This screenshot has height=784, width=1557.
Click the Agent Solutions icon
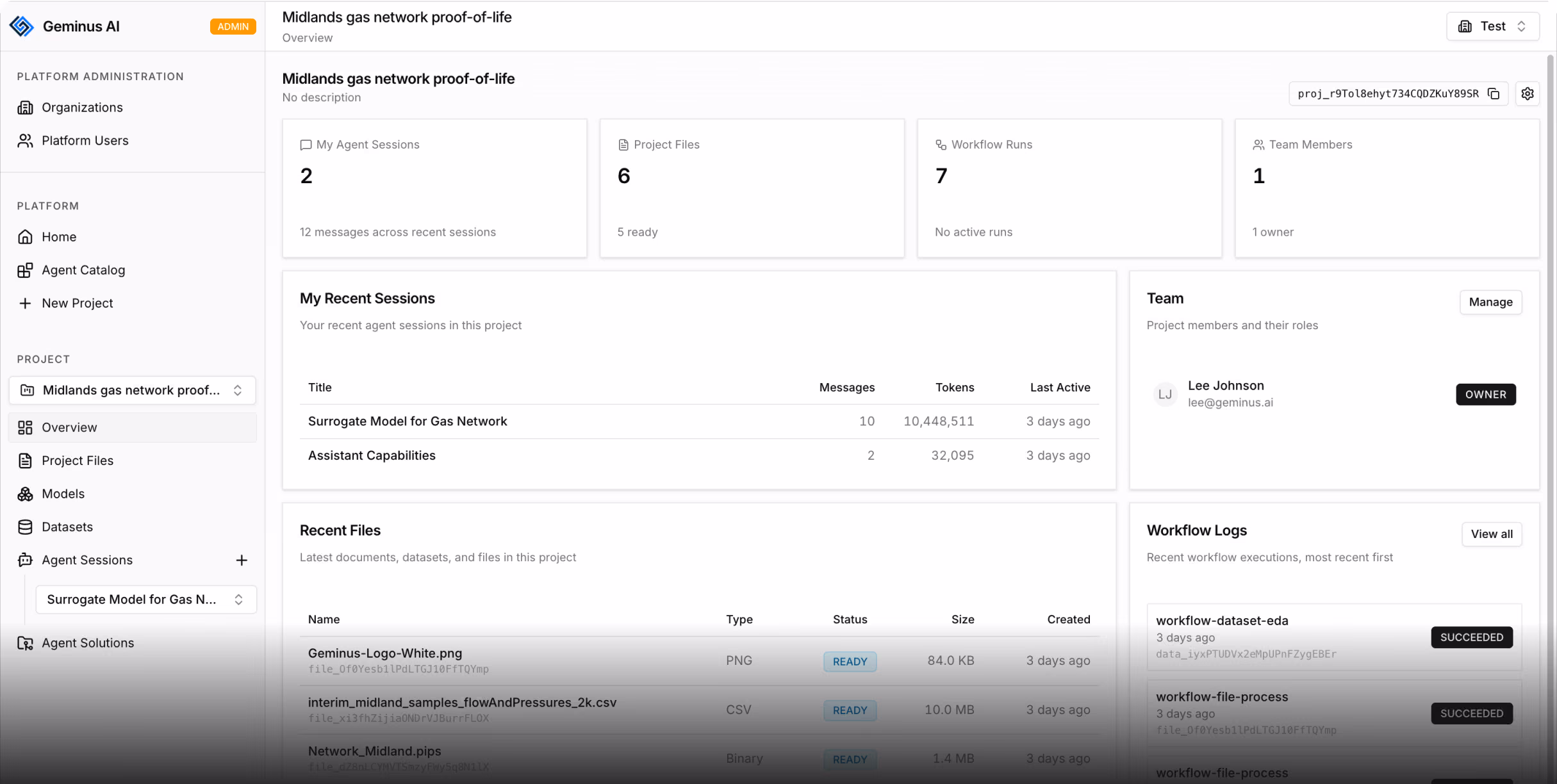[25, 643]
